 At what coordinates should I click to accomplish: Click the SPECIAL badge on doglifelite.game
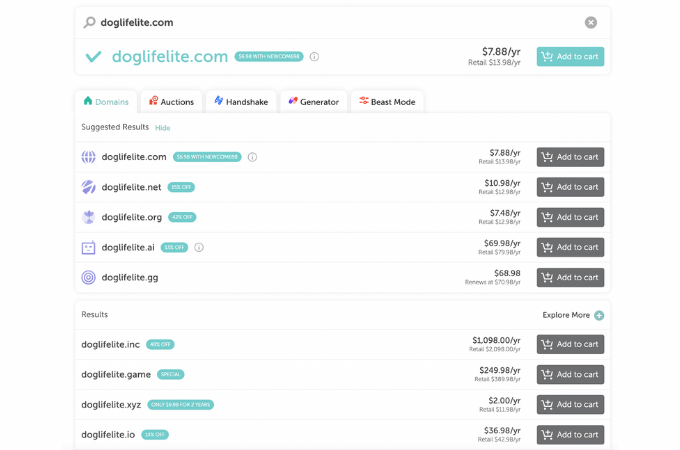tap(170, 375)
